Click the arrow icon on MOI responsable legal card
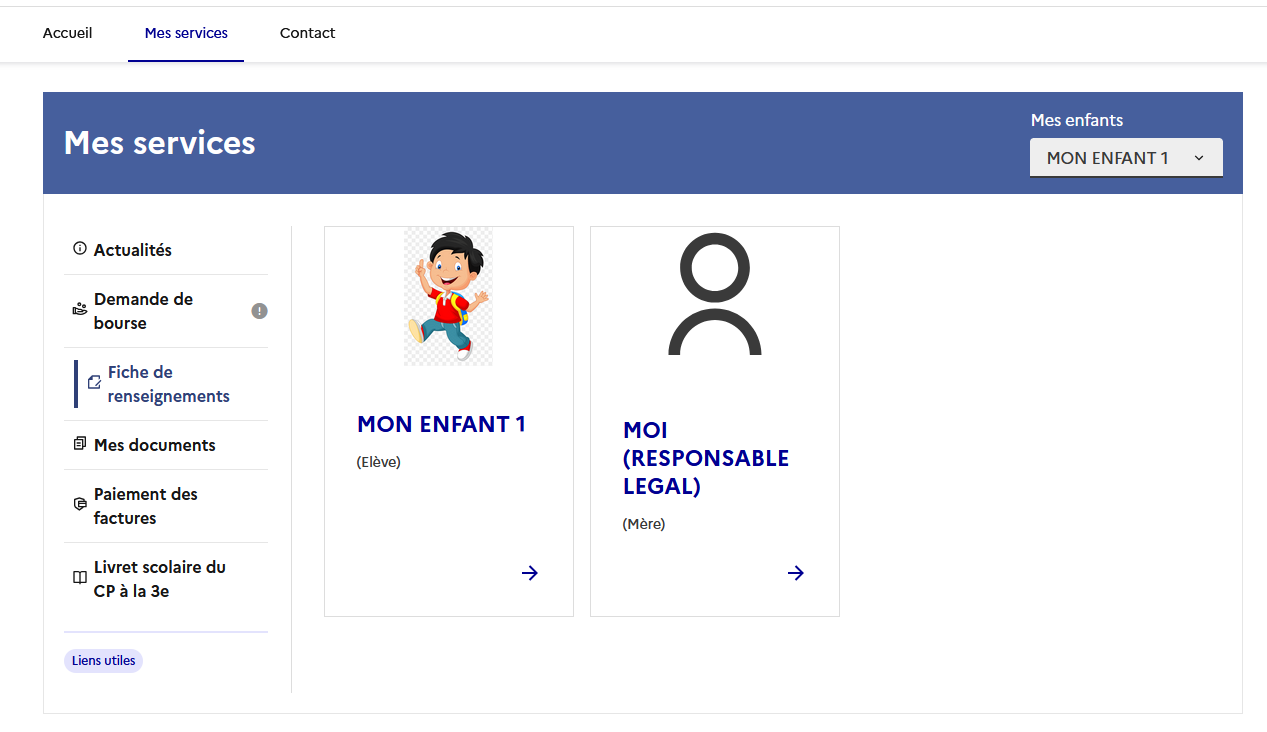Screen dimensions: 1267x732 tap(796, 573)
